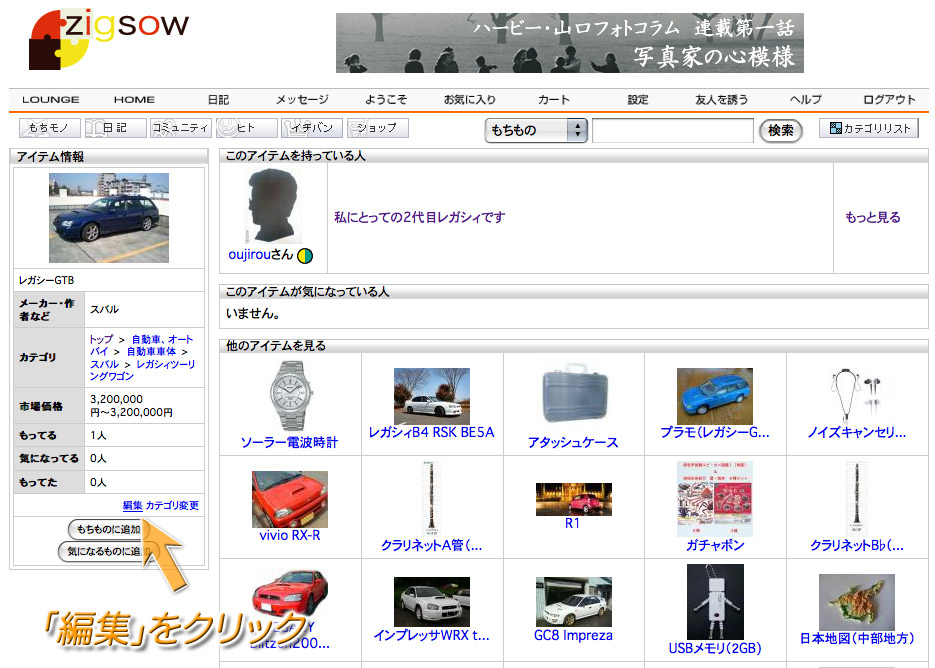Screen dimensions: 935x668
Task: Open ノイズキャンセリ... item link
Action: [856, 432]
